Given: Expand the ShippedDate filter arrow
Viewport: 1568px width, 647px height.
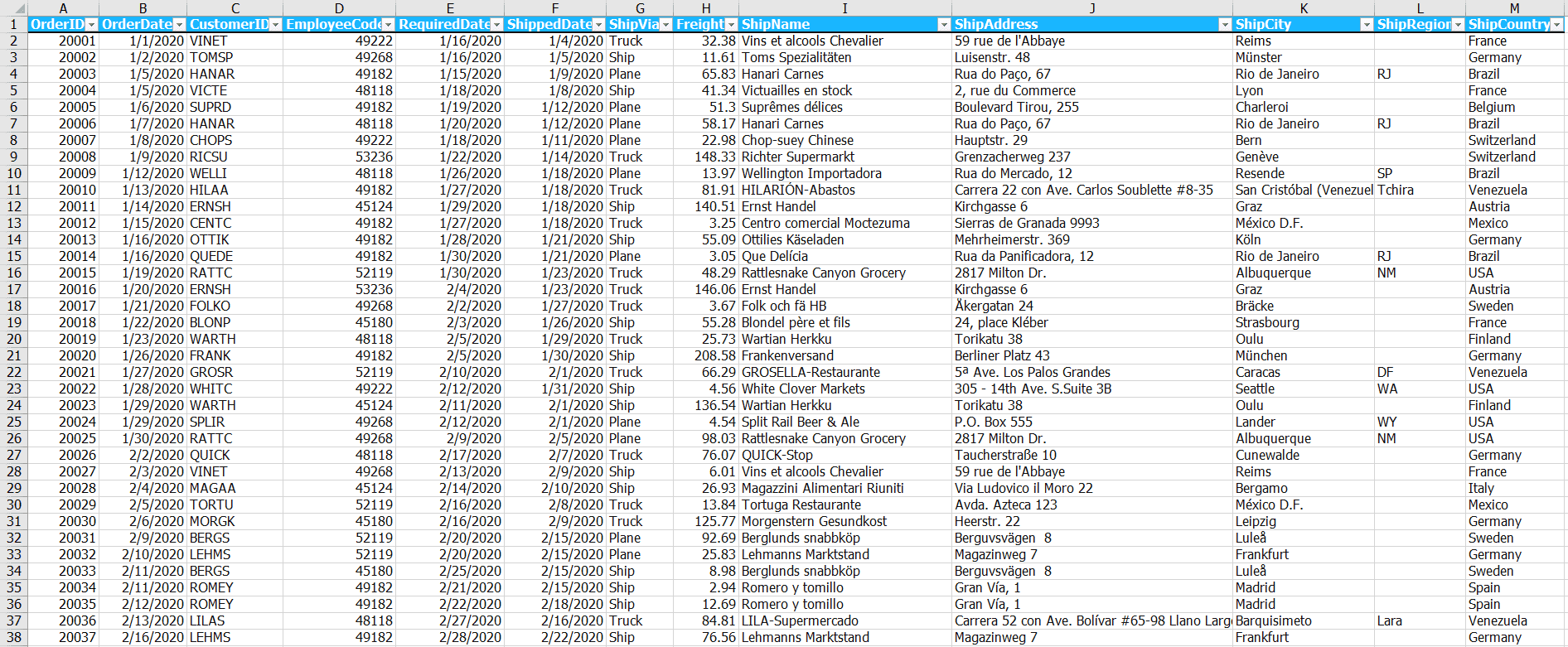Looking at the screenshot, I should (598, 25).
